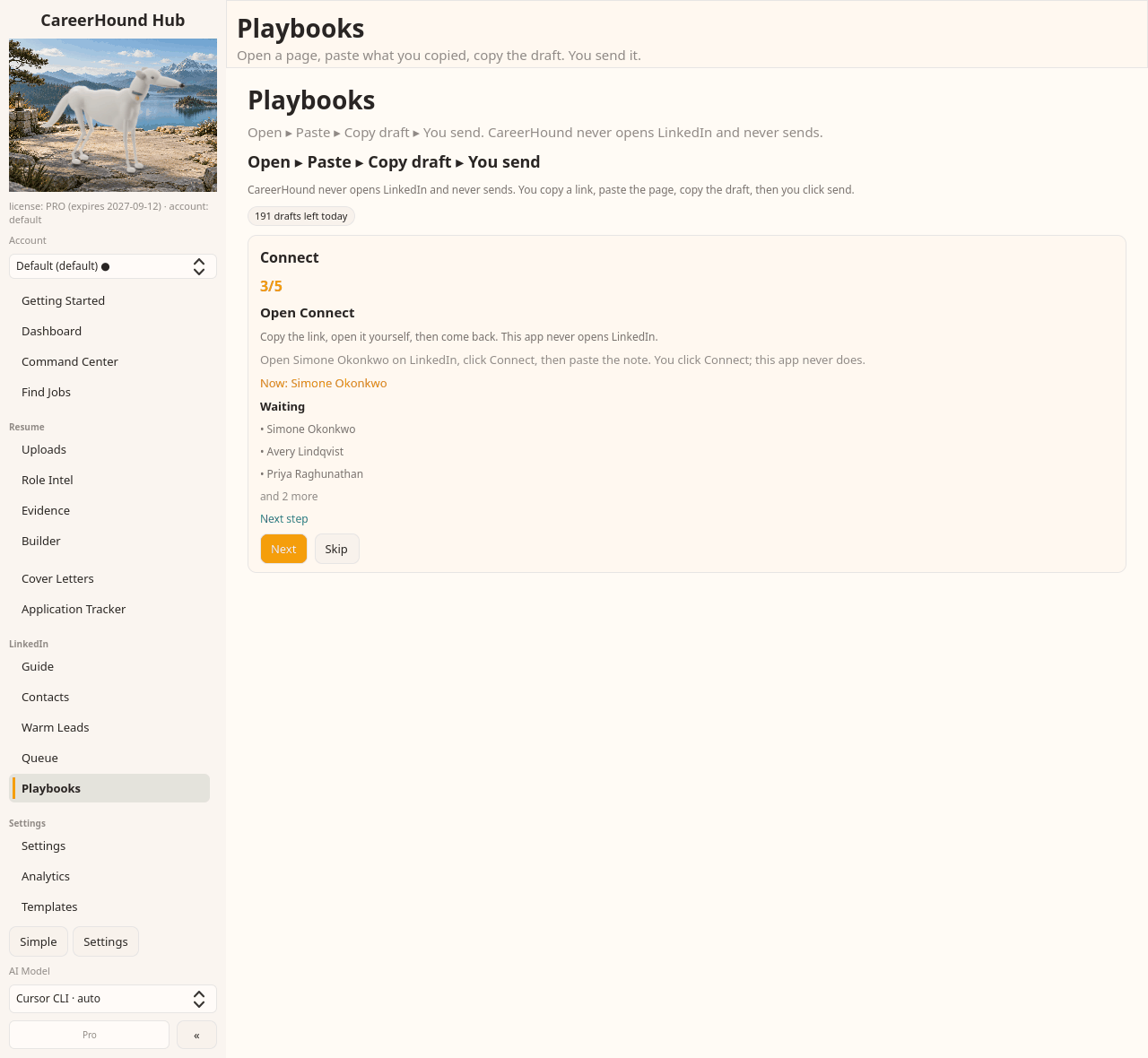Open the Queue page

[109, 758]
